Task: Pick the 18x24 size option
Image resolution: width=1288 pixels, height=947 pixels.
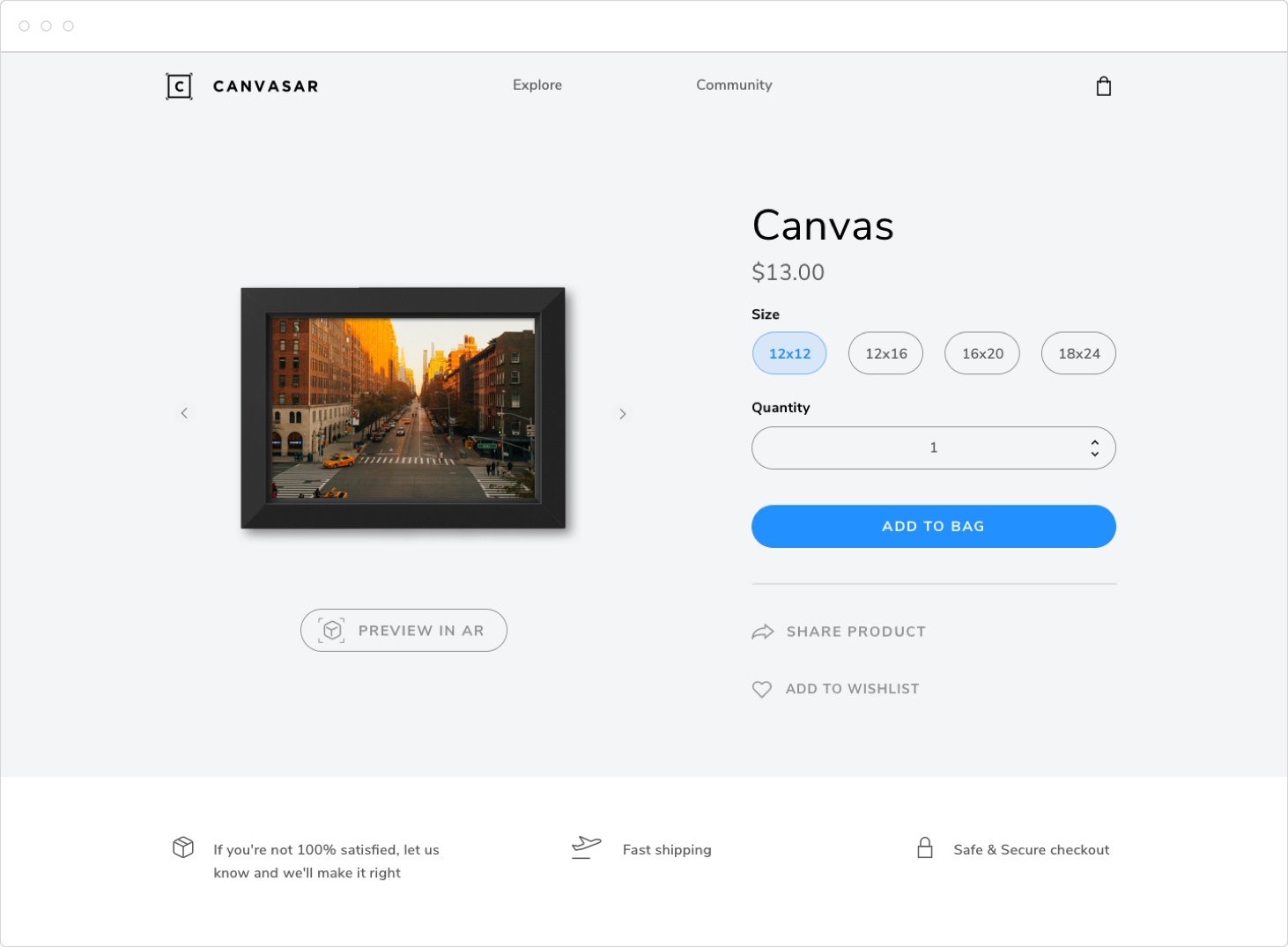Action: (x=1078, y=353)
